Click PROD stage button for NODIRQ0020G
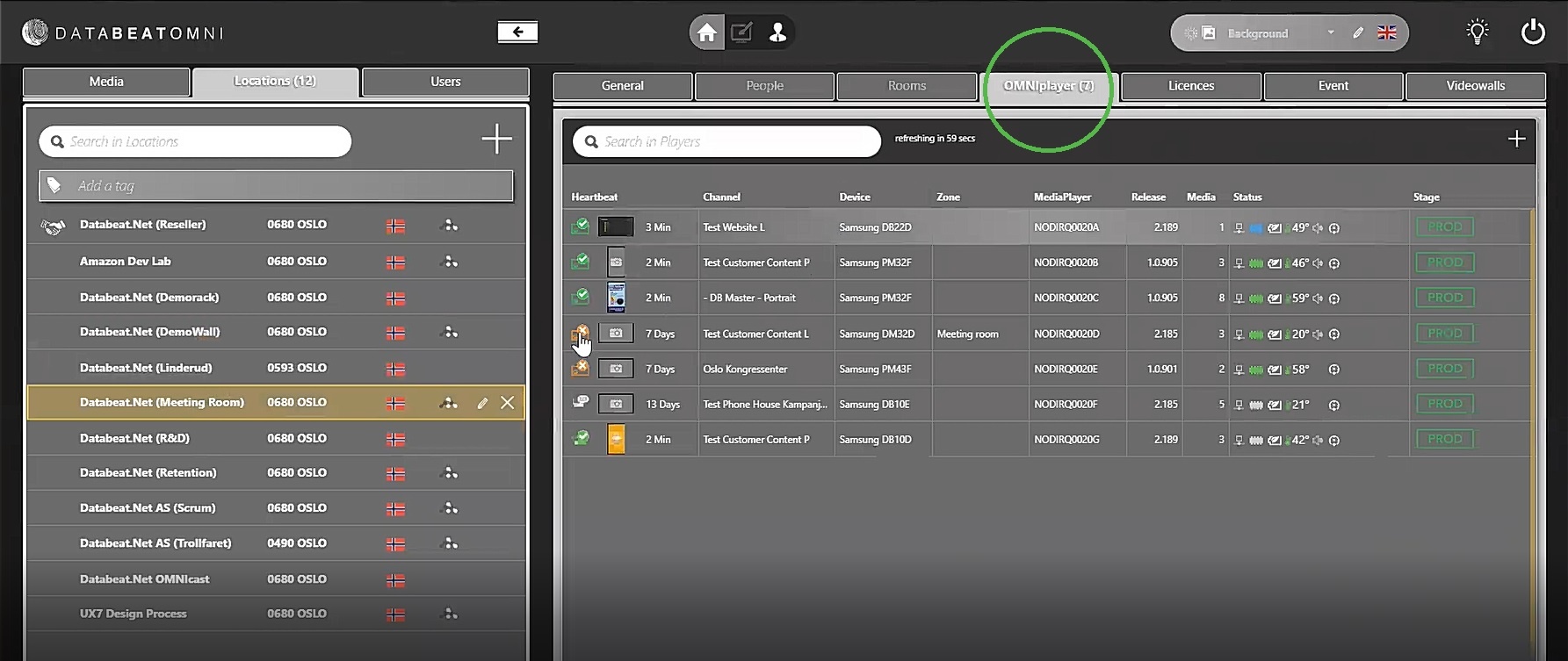 pos(1444,439)
